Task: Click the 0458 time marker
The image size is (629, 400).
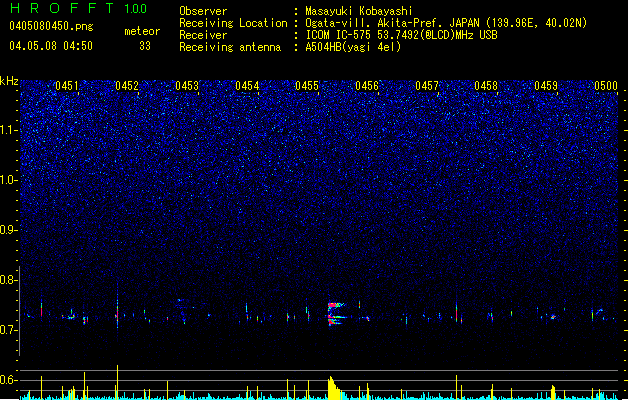Action: [486, 86]
